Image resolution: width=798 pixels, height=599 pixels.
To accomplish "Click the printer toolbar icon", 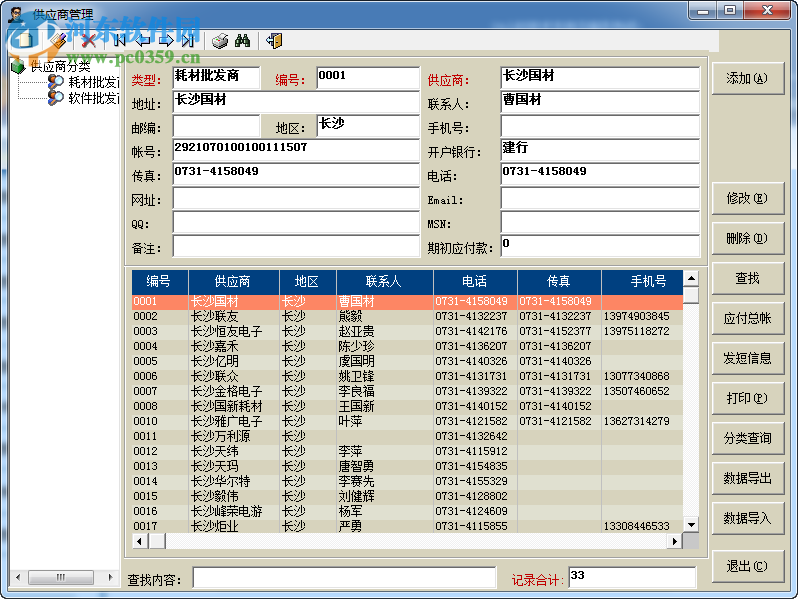I will click(220, 41).
